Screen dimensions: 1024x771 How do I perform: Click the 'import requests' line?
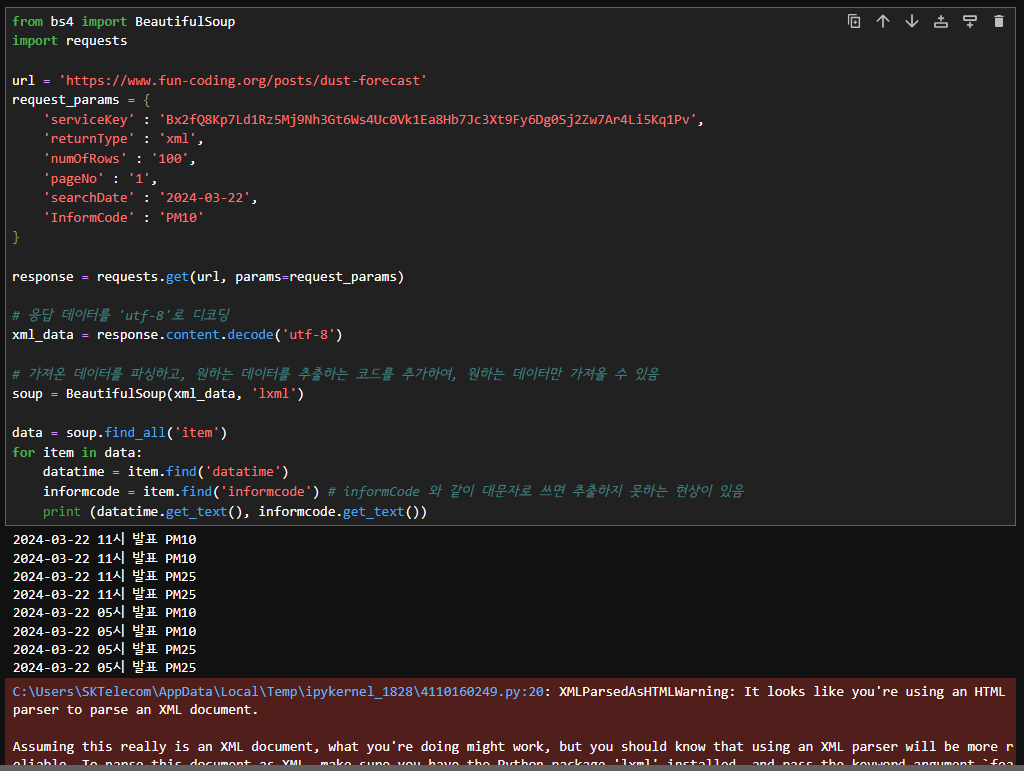69,41
